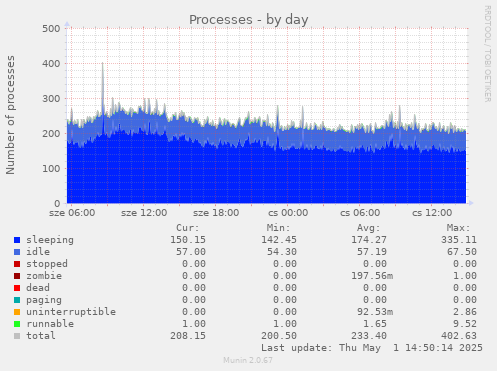Click sleeping average value 174.27
The width and height of the screenshot is (497, 371).
tap(369, 240)
